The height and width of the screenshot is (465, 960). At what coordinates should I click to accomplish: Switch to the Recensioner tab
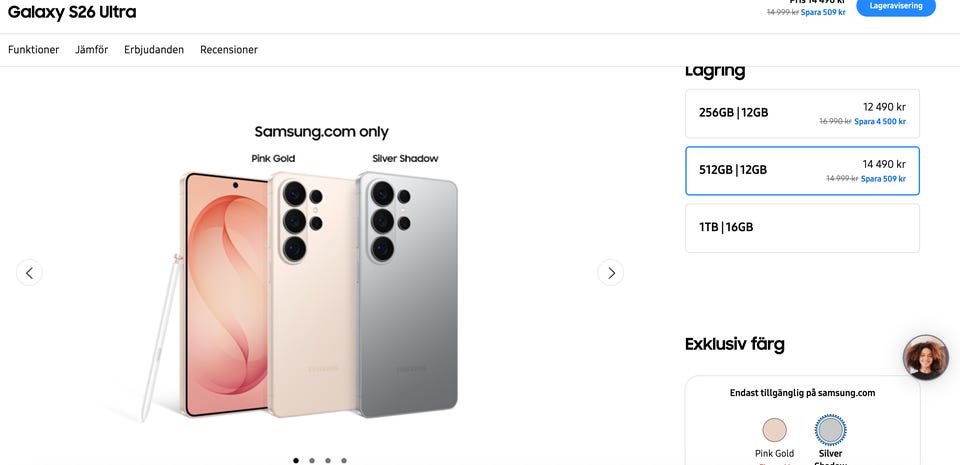(x=229, y=50)
